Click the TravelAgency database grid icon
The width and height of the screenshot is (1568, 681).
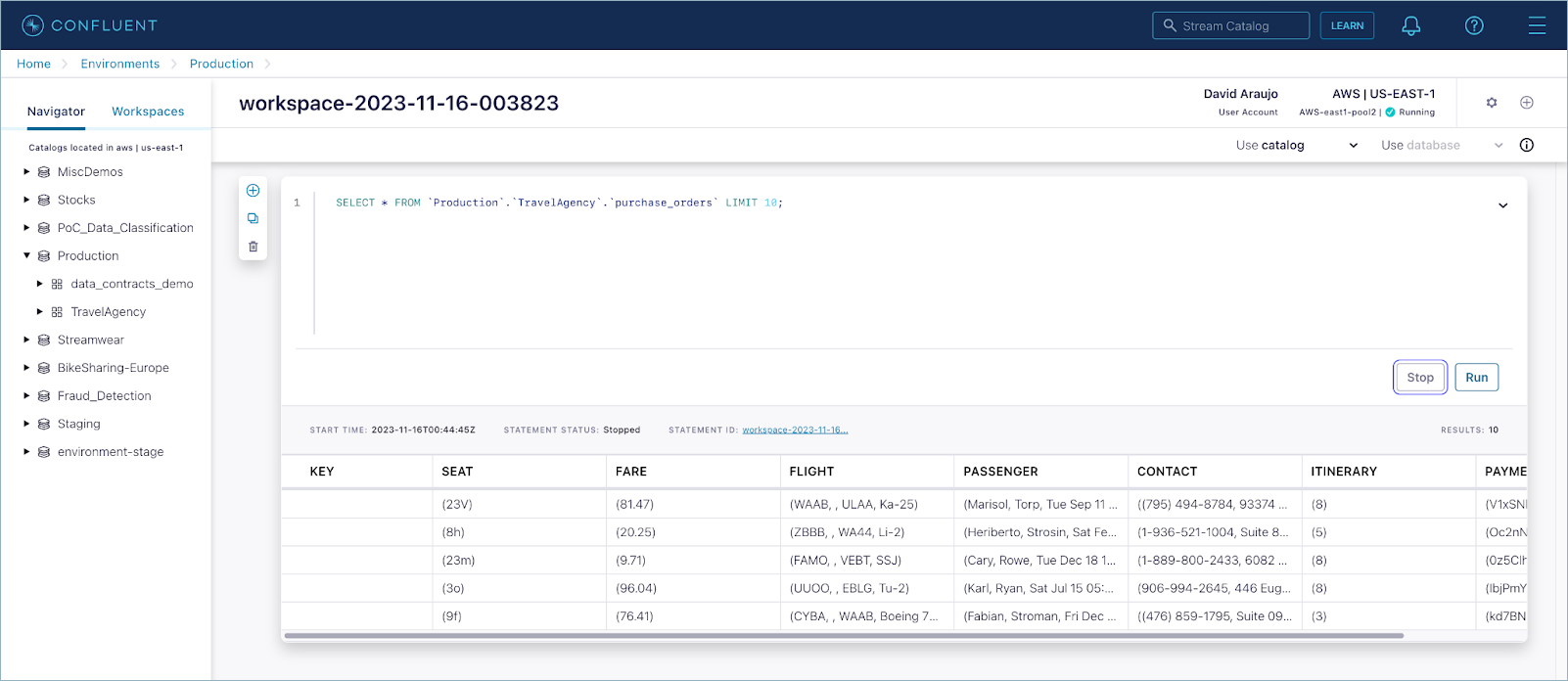[x=57, y=312]
